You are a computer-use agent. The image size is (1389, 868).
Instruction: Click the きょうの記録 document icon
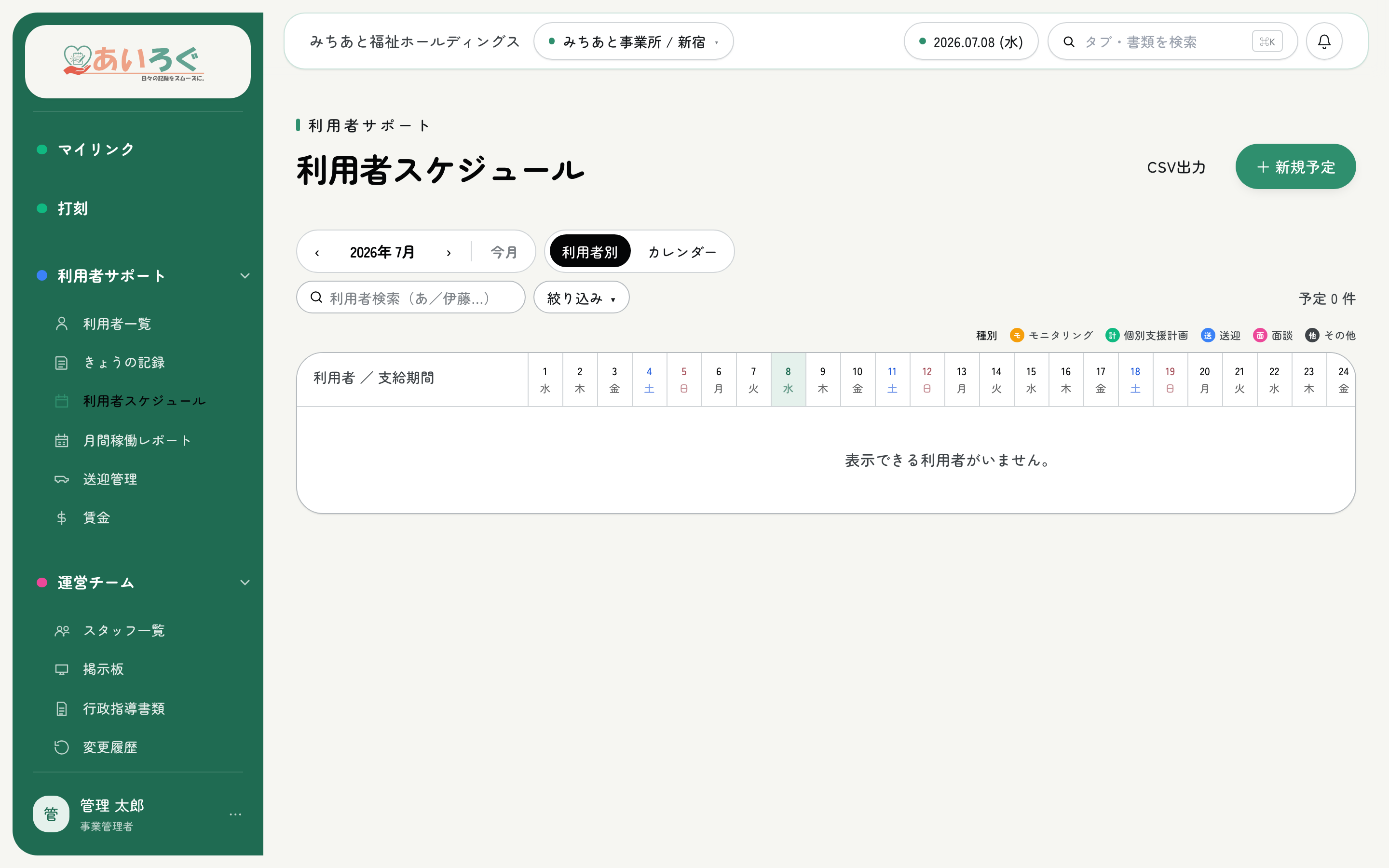coord(61,363)
